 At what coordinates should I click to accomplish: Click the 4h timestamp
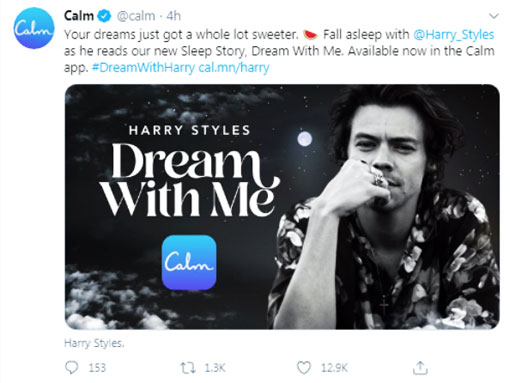tap(173, 16)
